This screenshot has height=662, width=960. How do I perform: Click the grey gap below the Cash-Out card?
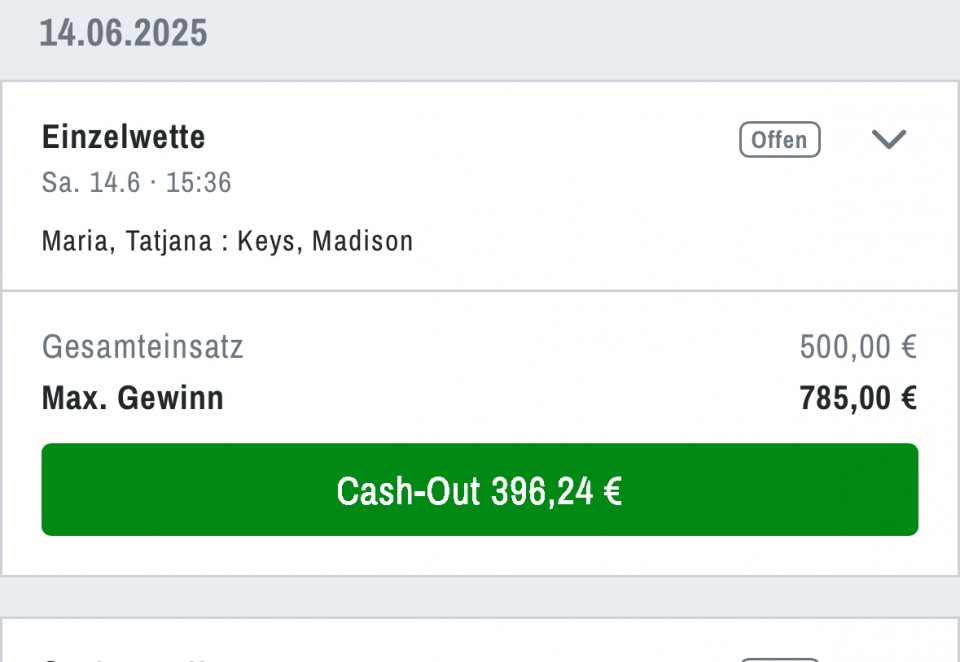point(480,597)
